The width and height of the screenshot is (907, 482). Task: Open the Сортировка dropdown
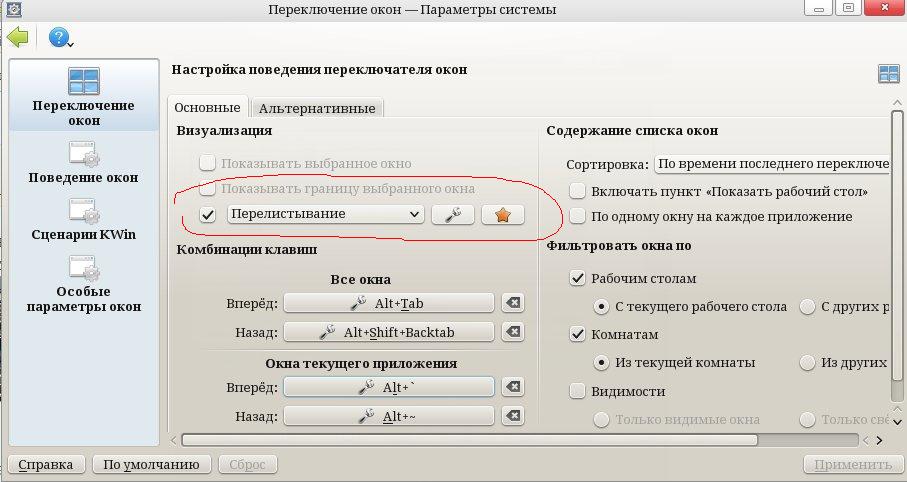point(772,164)
